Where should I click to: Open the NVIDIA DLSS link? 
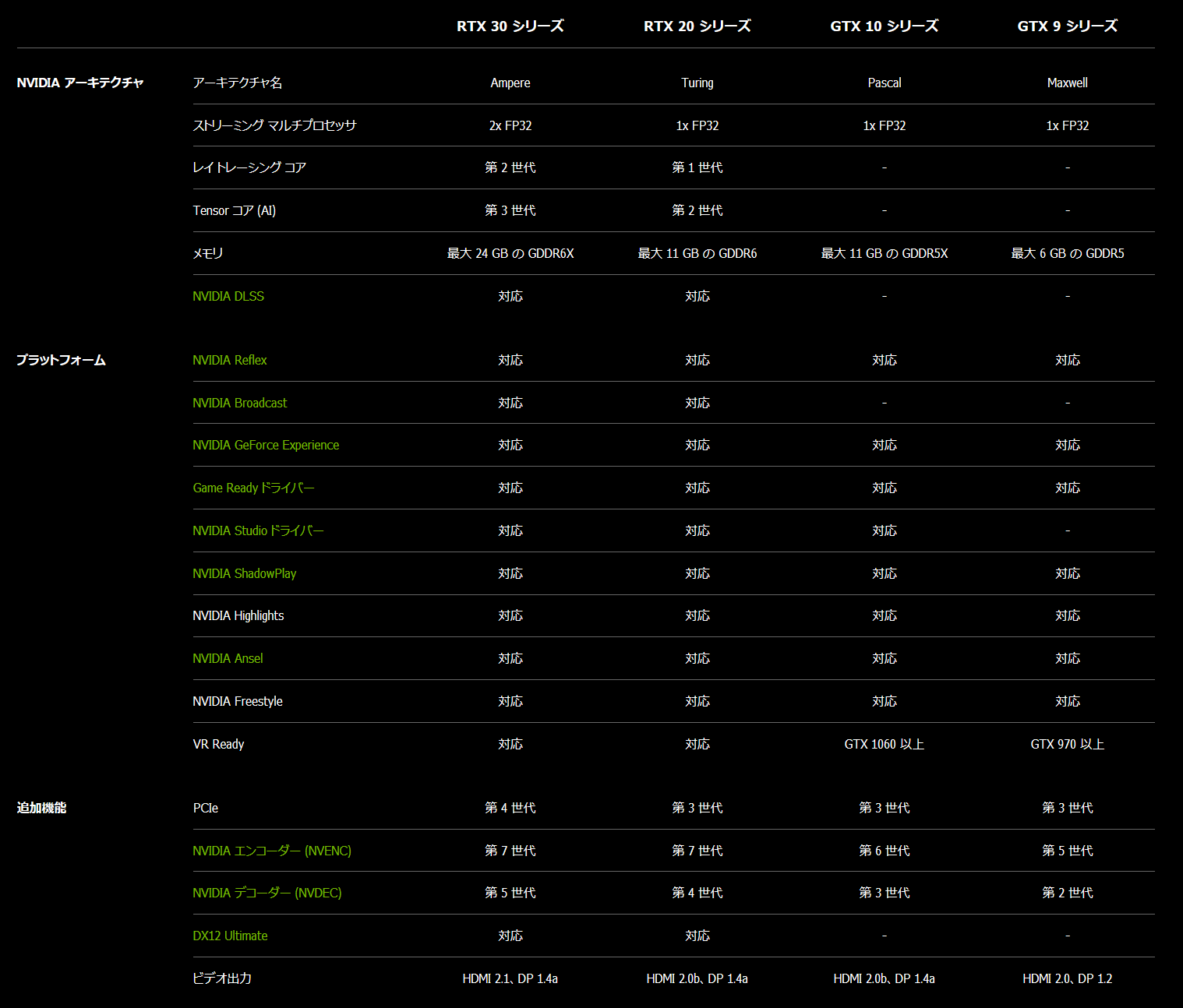pyautogui.click(x=228, y=296)
